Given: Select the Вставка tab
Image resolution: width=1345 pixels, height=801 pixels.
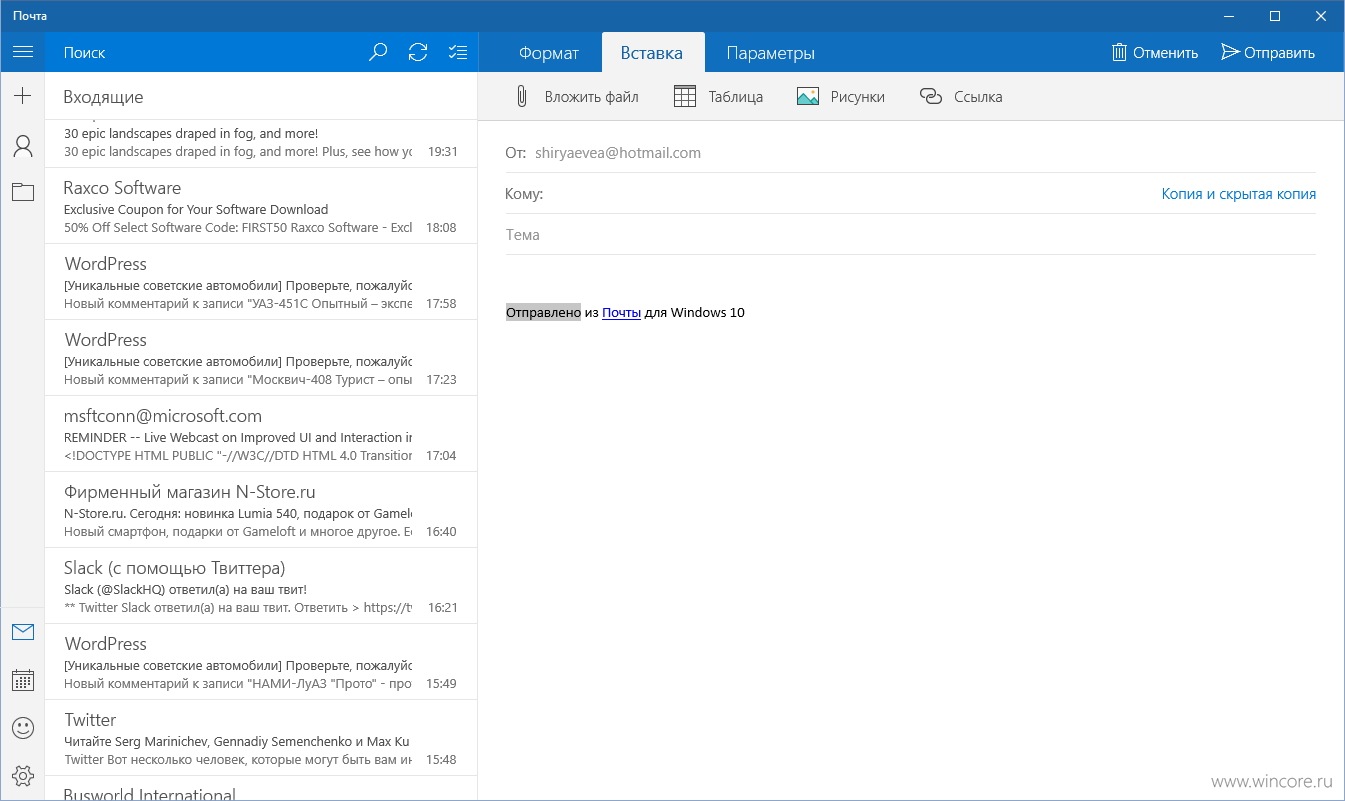Looking at the screenshot, I should pos(652,53).
